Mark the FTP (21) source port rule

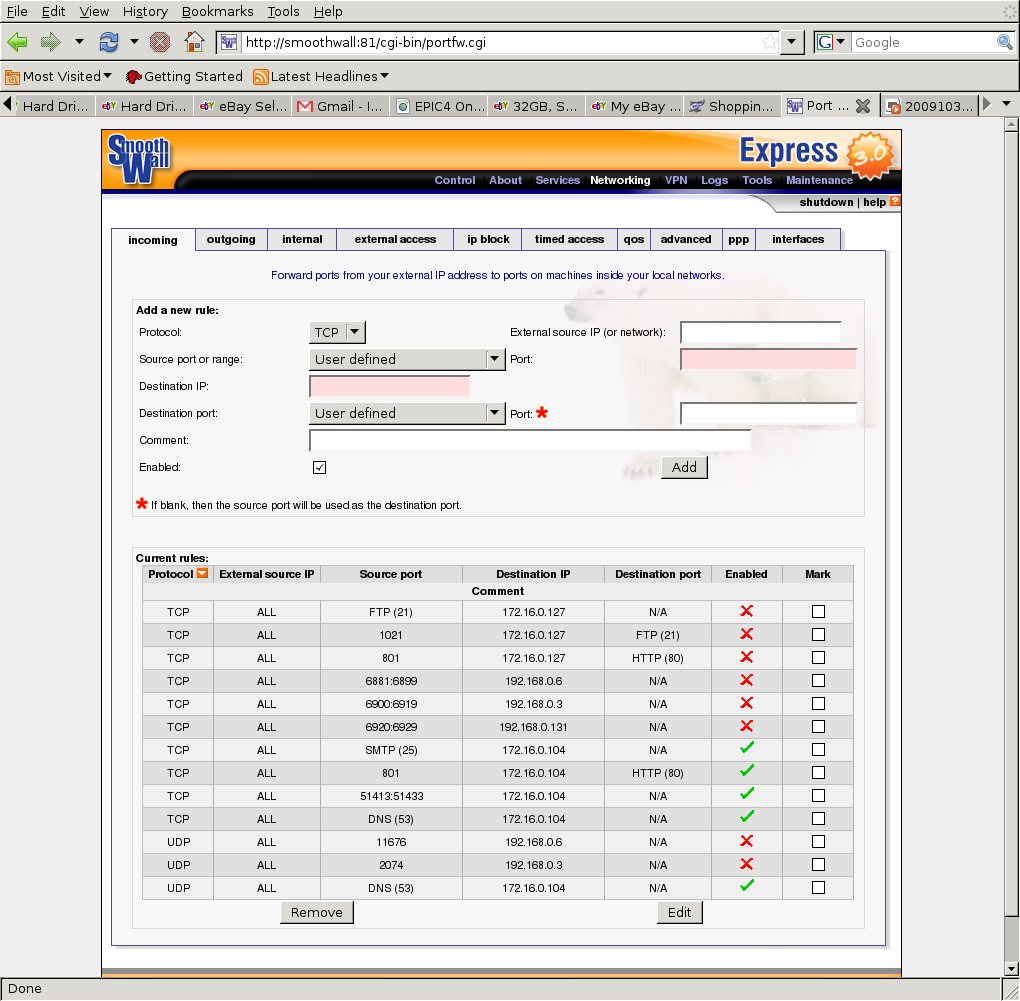tap(818, 612)
